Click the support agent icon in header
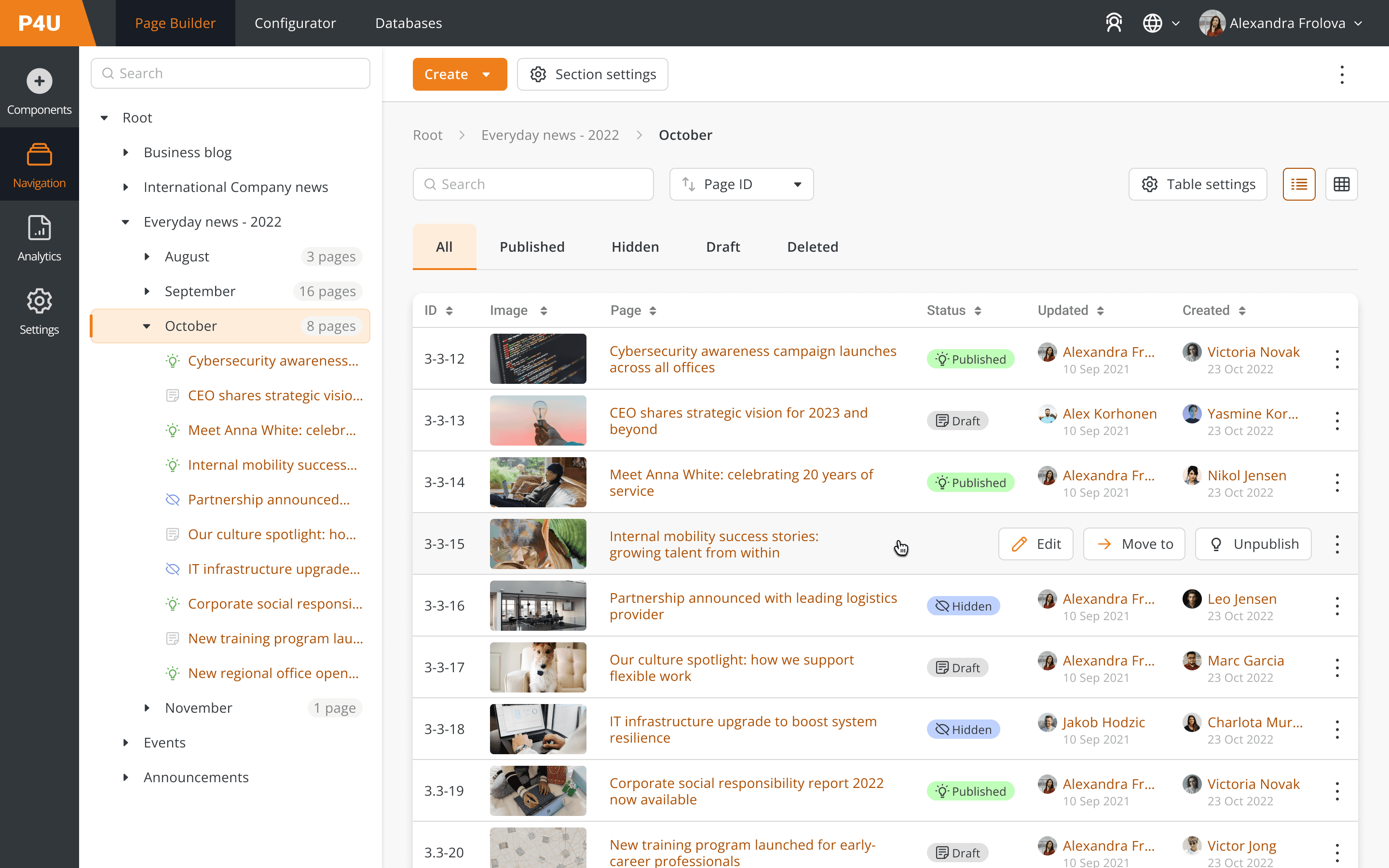This screenshot has height=868, width=1389. tap(1114, 23)
